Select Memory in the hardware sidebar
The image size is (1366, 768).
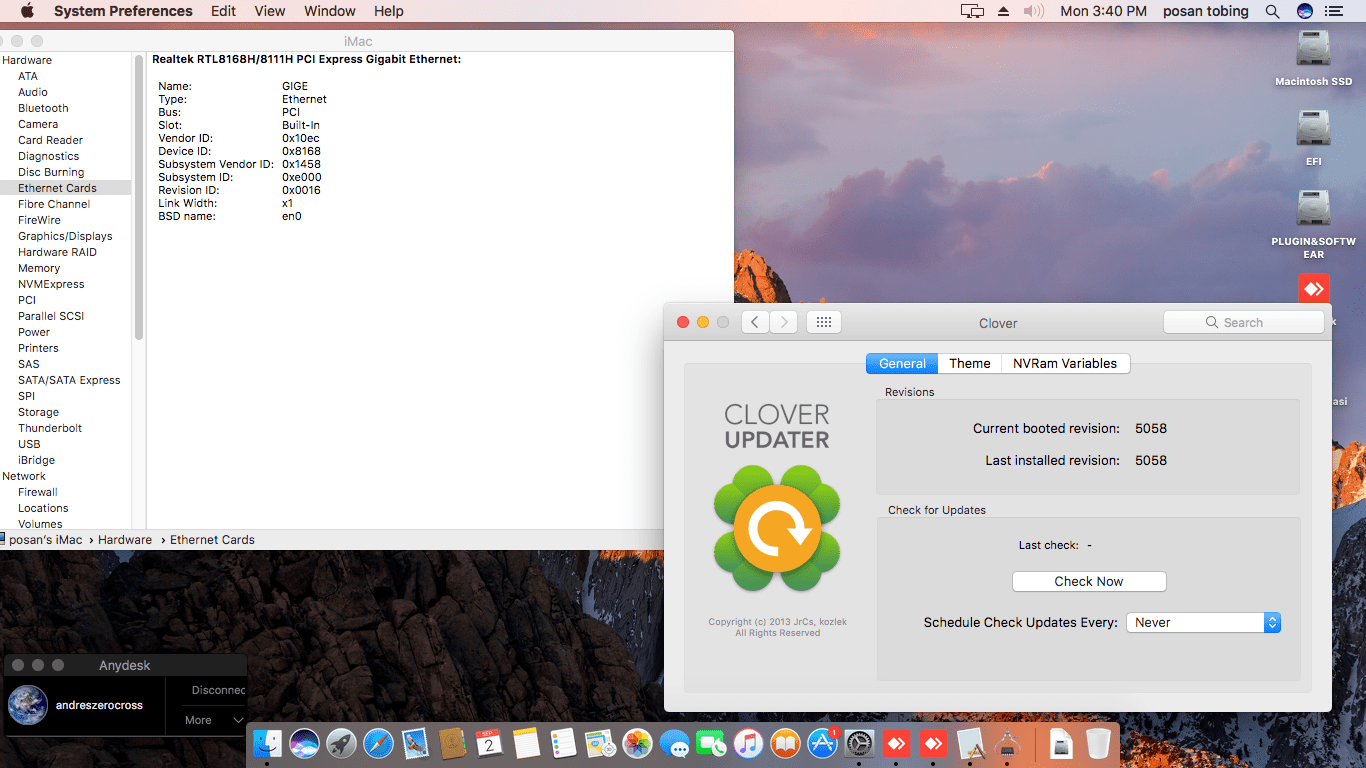tap(39, 268)
